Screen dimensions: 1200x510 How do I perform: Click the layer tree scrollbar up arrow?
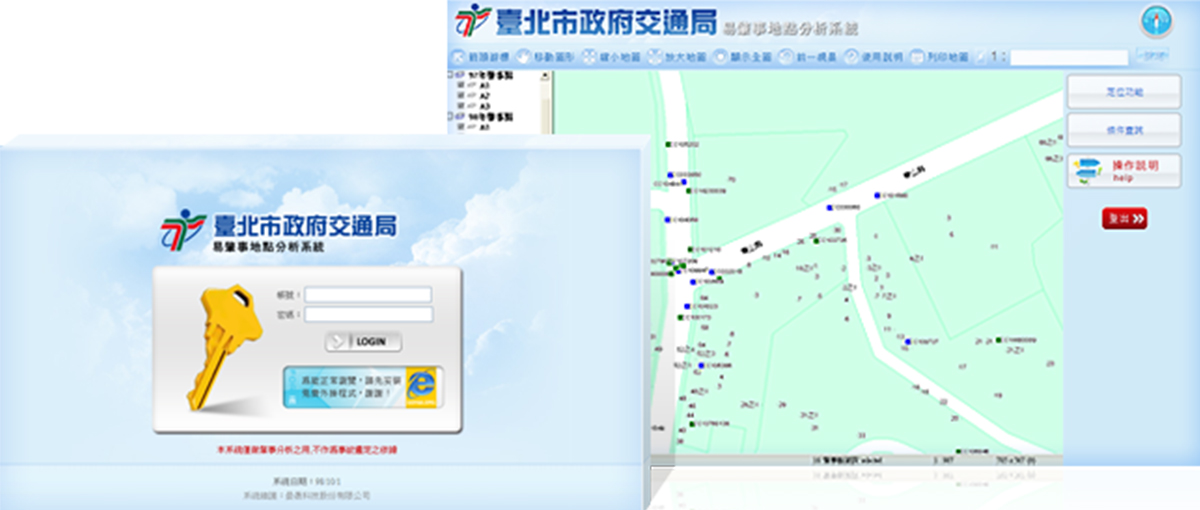coord(545,76)
